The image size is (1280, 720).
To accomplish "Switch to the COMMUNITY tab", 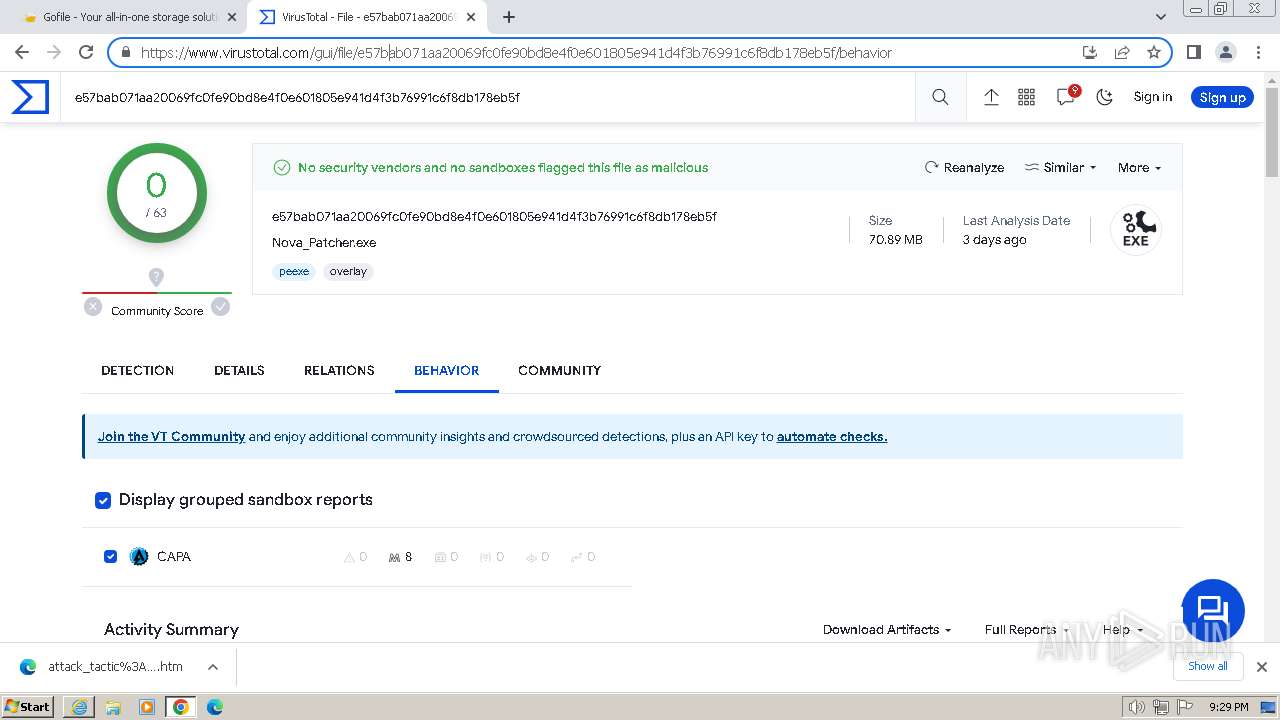I will 559,370.
